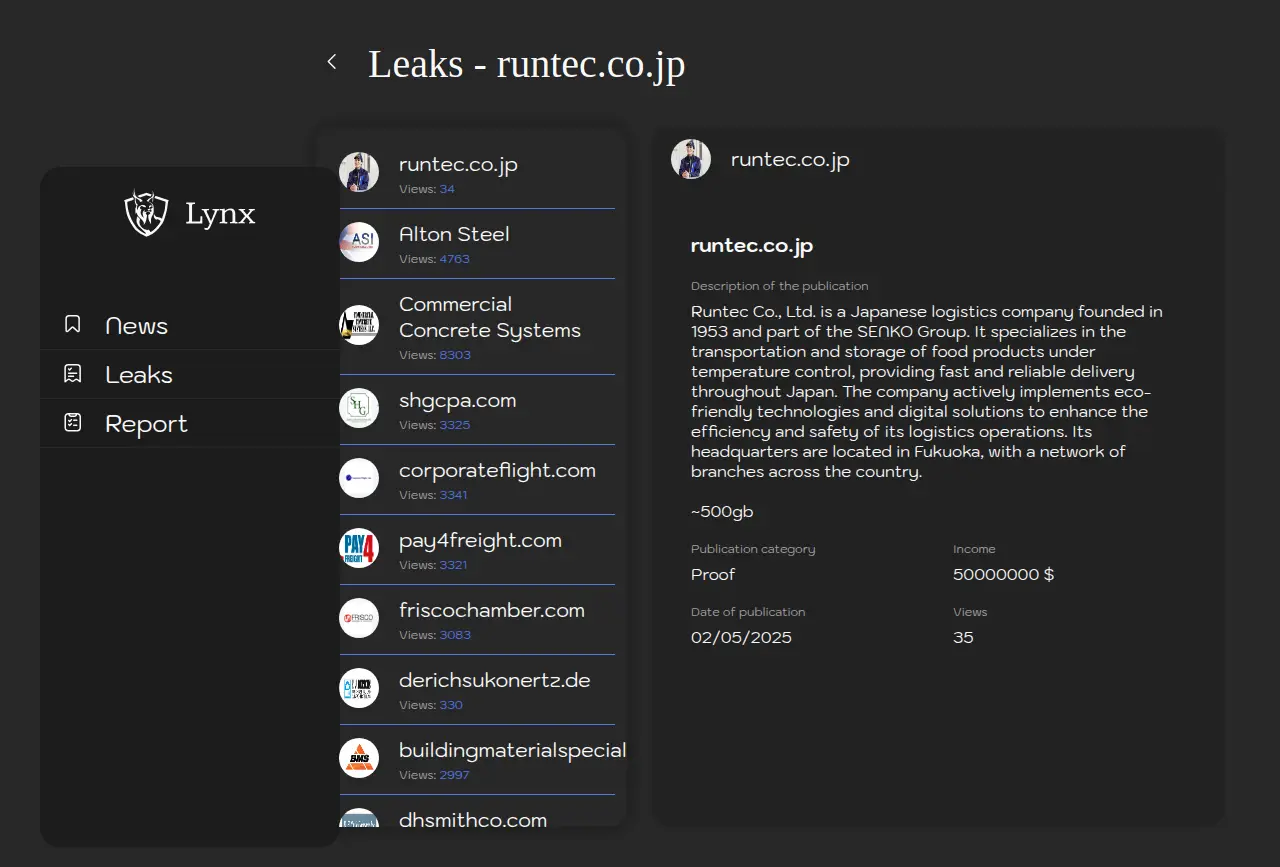Image resolution: width=1280 pixels, height=867 pixels.
Task: Click the Lynx brand name text
Action: click(220, 214)
